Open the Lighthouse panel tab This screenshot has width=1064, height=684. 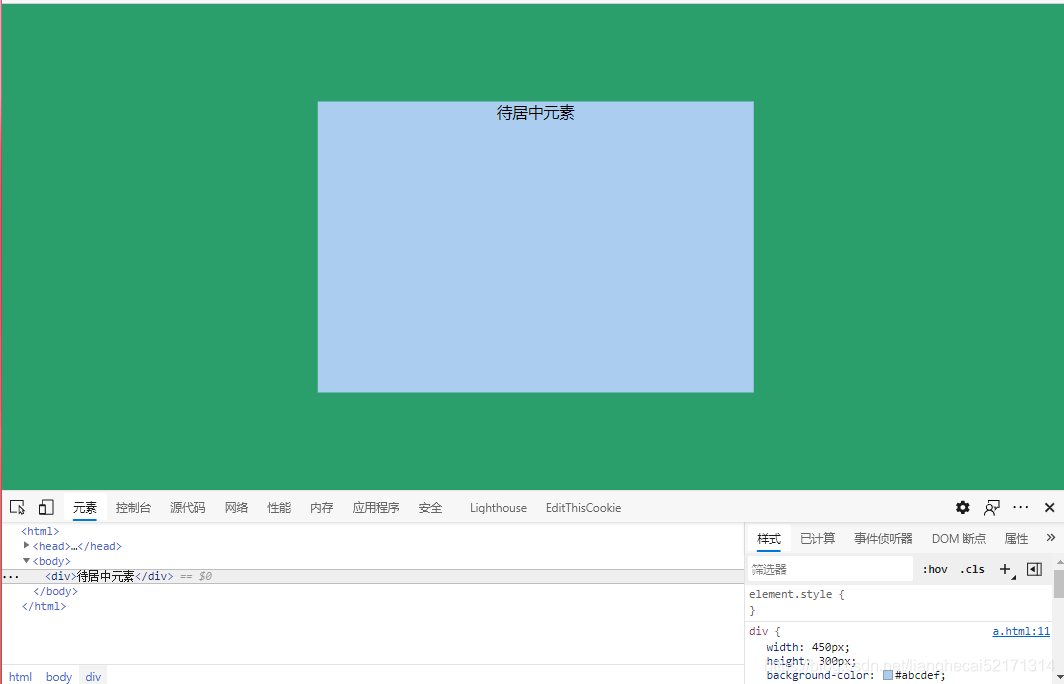[x=498, y=507]
